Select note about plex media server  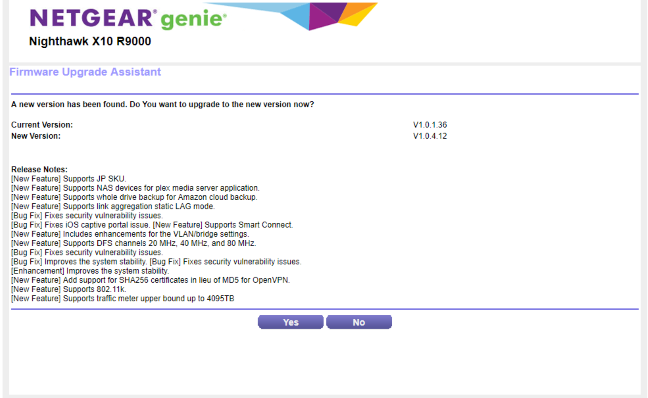pyautogui.click(x=135, y=188)
